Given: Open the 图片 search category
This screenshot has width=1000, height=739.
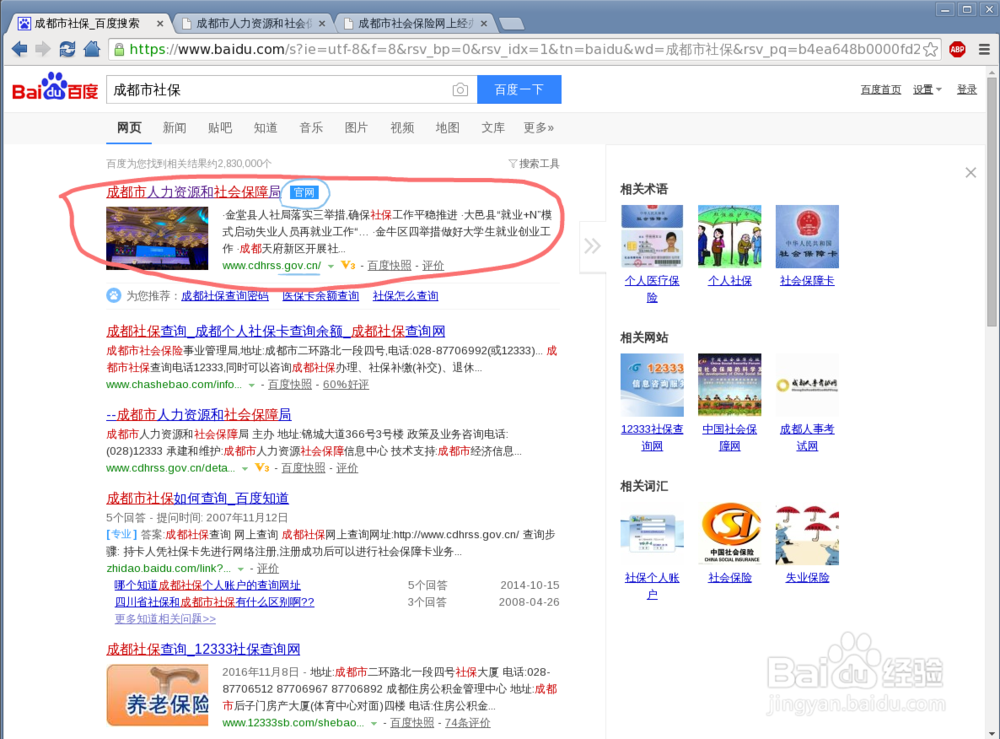Looking at the screenshot, I should point(356,128).
